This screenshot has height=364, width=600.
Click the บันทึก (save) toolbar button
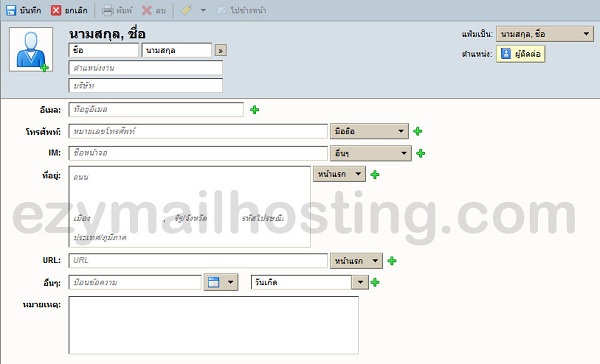tap(23, 10)
